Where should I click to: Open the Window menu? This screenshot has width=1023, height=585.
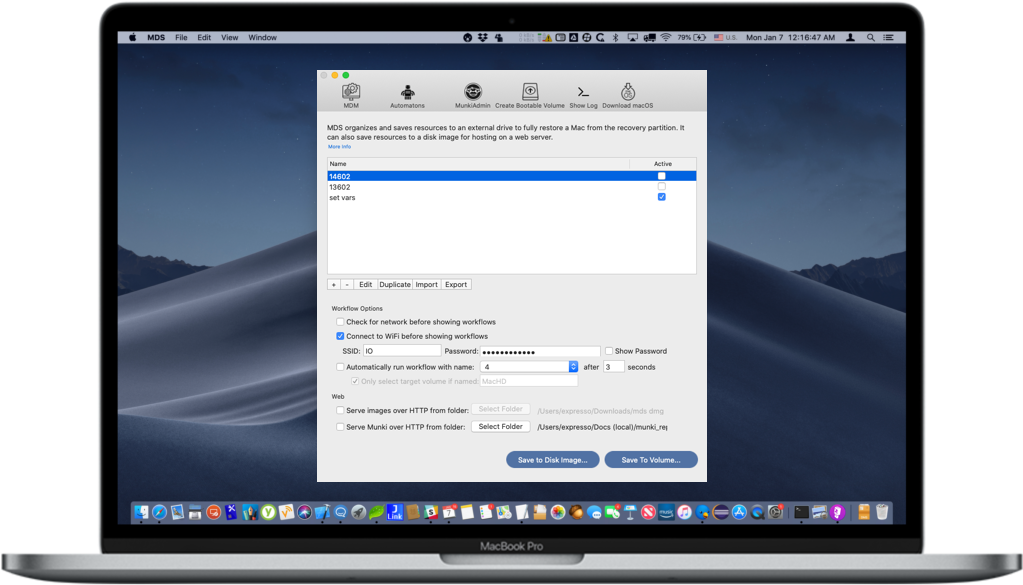pos(262,37)
